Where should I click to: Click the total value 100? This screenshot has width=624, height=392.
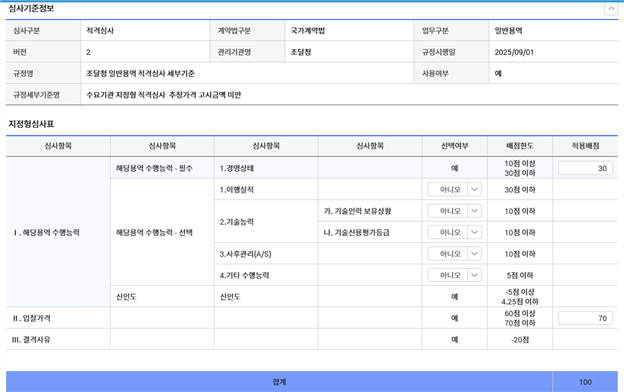tap(585, 382)
